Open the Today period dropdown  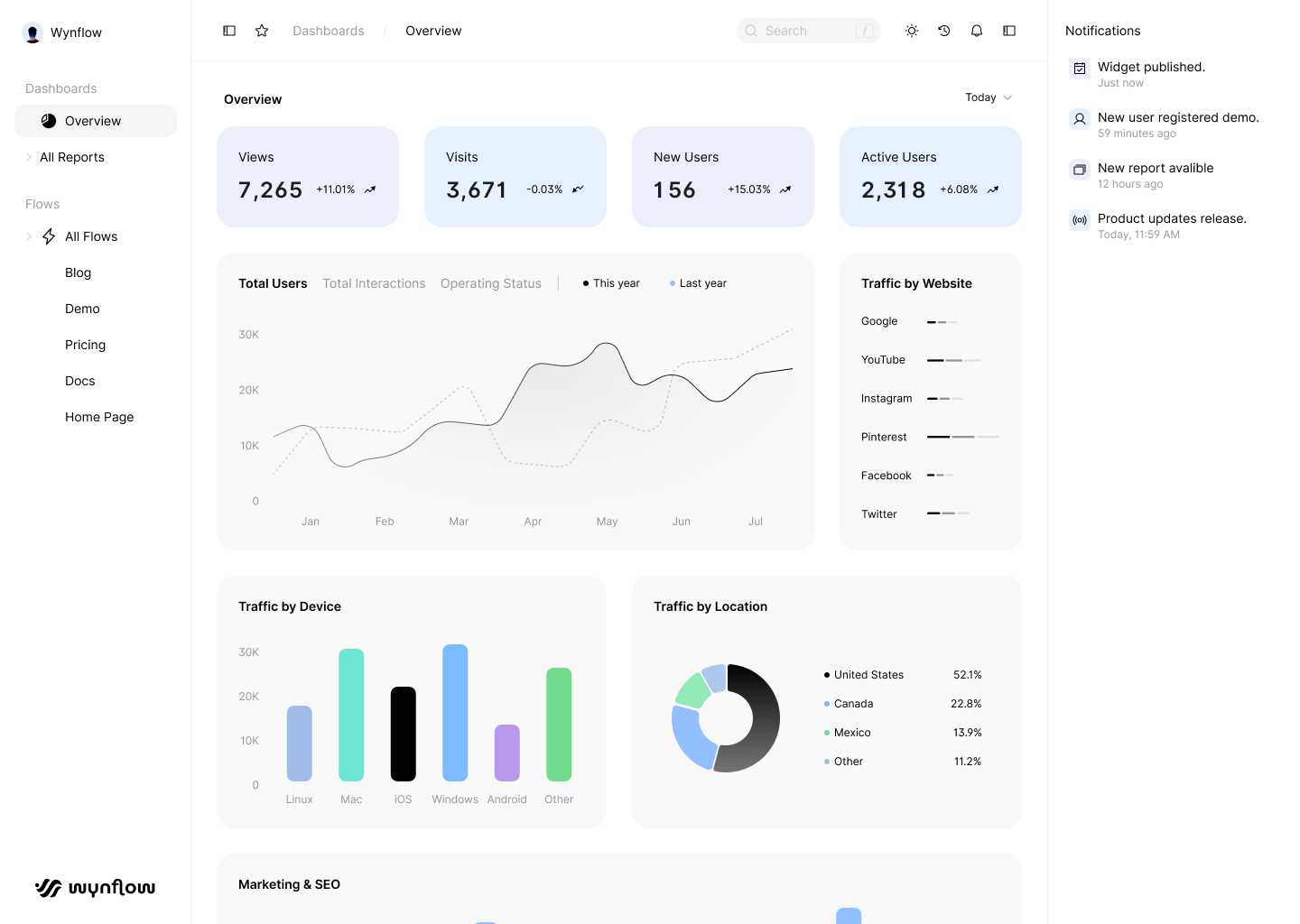(x=989, y=97)
